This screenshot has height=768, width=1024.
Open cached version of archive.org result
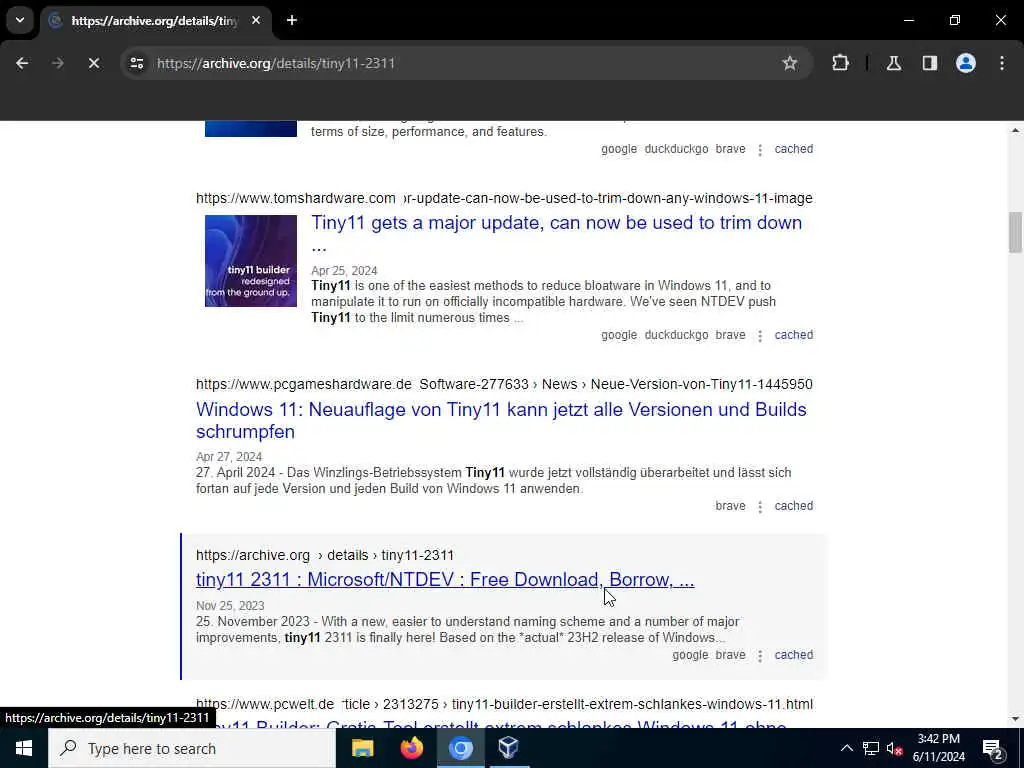[793, 655]
